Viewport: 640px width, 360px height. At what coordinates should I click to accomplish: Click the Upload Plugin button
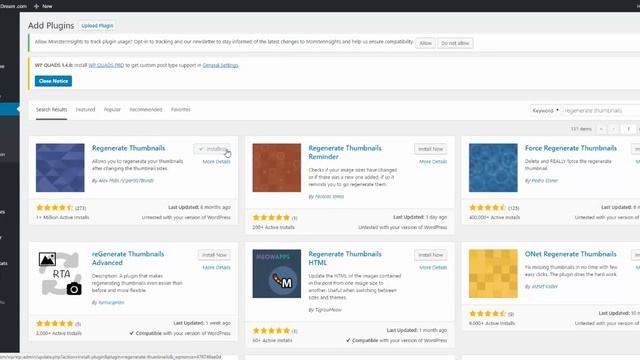coord(97,26)
